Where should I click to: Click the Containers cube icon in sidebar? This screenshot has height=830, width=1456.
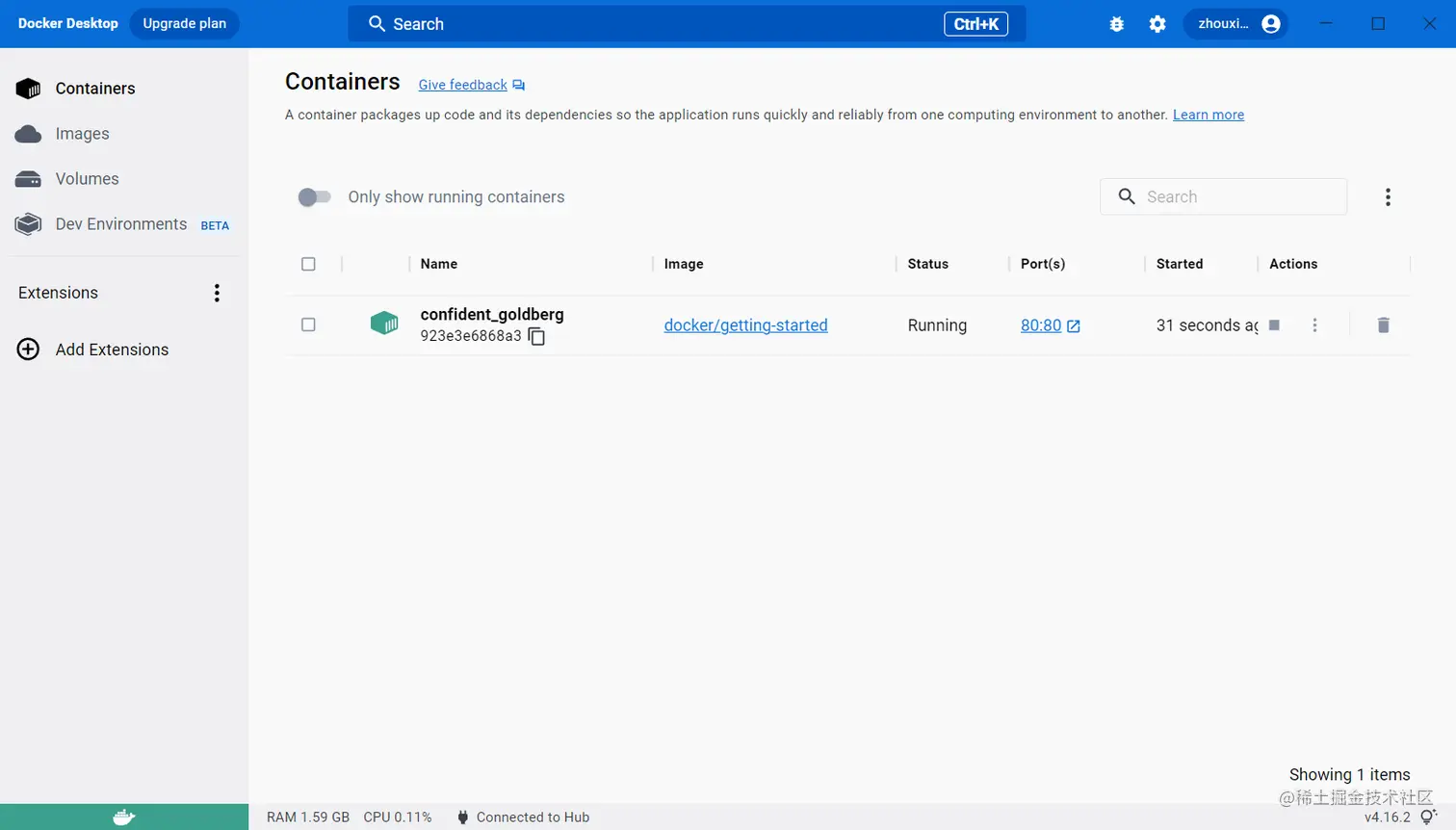[29, 89]
